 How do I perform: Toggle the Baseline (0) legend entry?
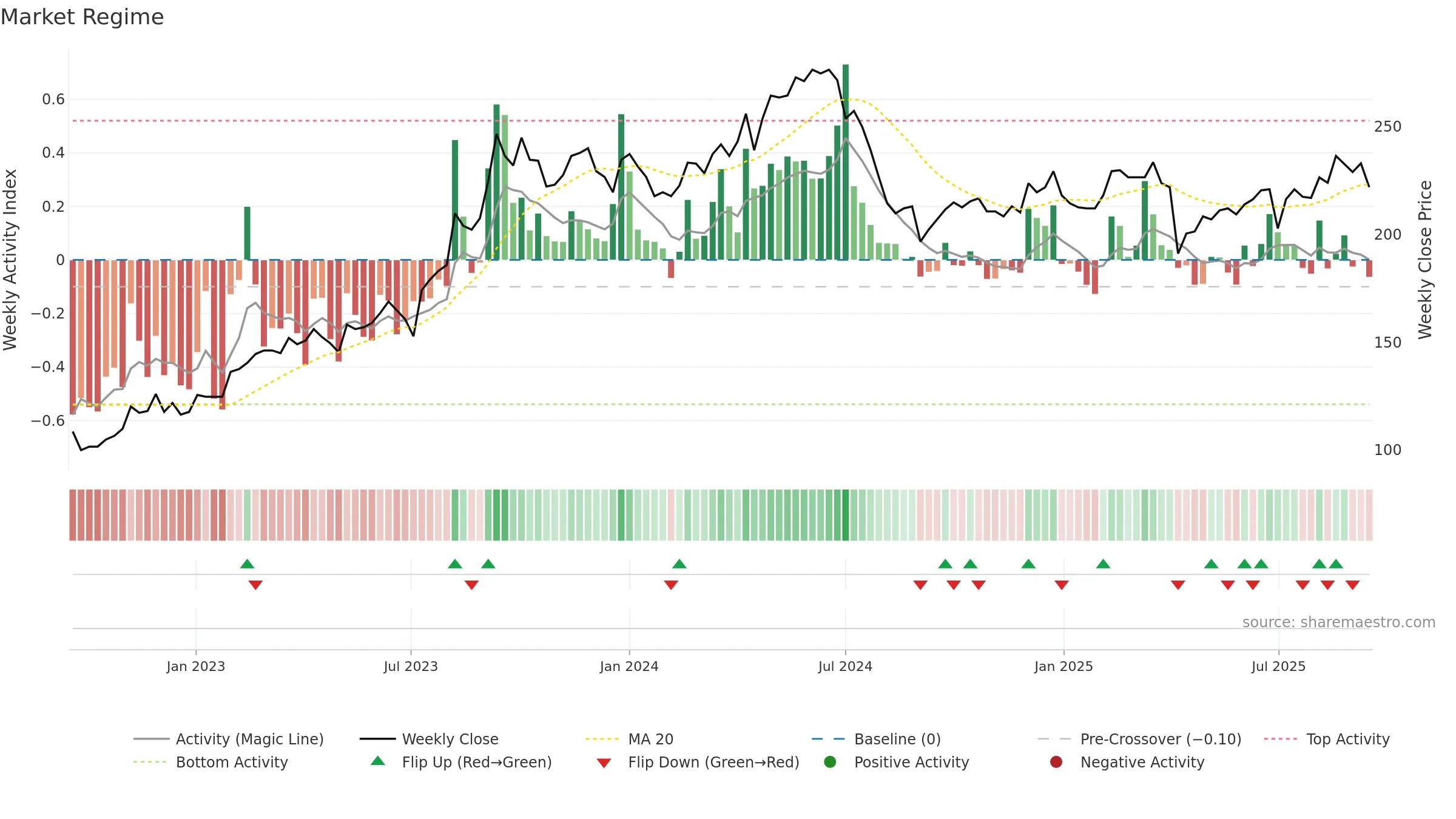876,739
